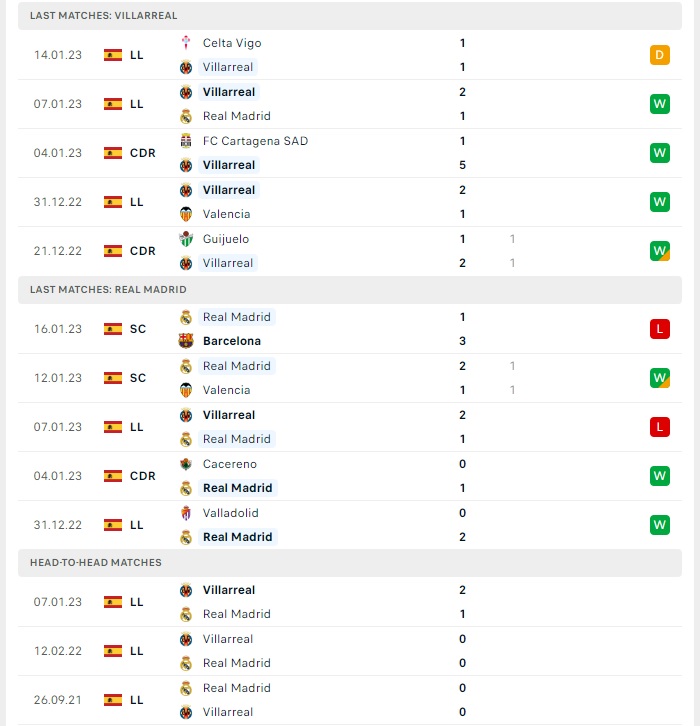Click the Cacereno club crest icon

[x=186, y=464]
